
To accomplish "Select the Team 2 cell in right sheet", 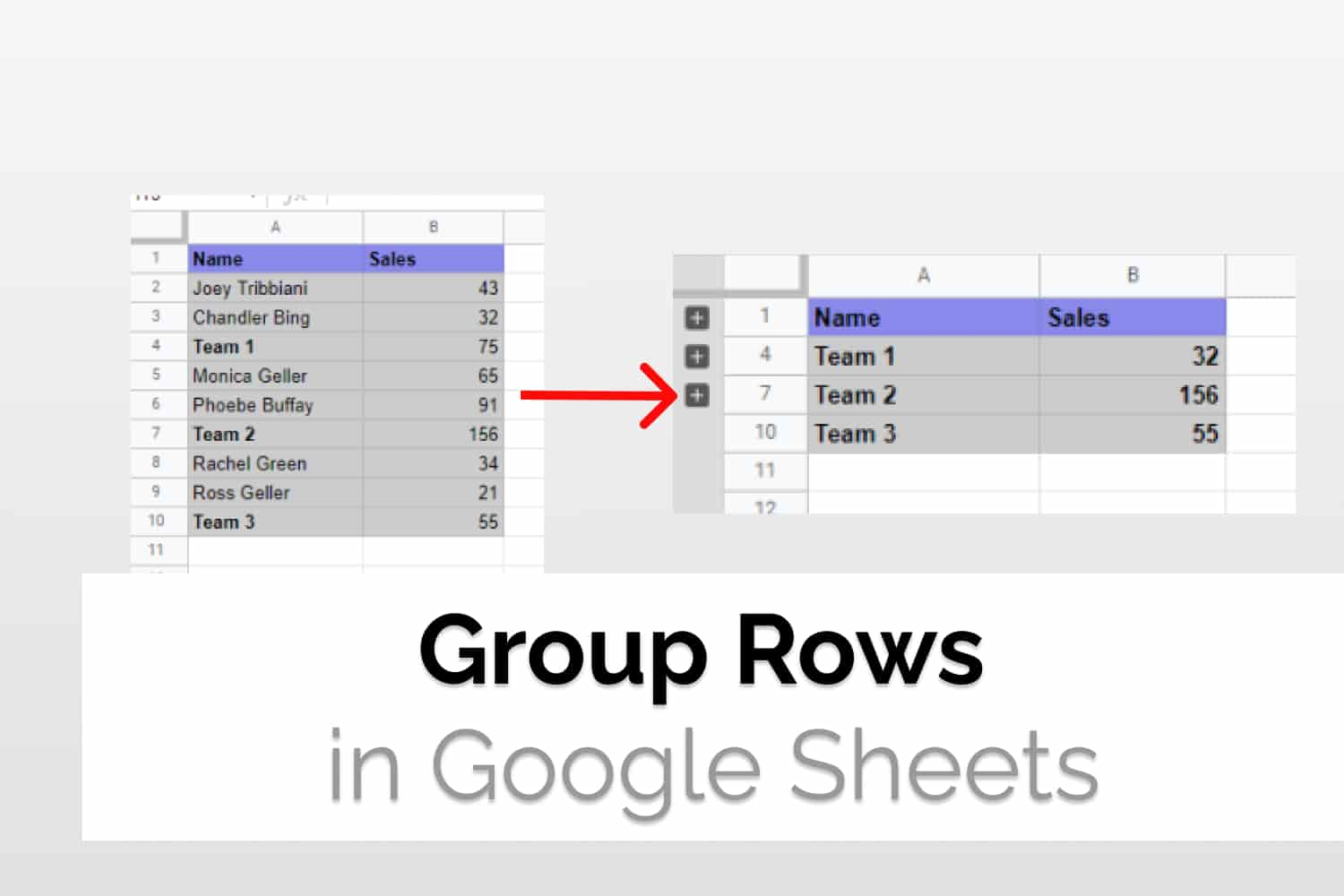I will [924, 395].
